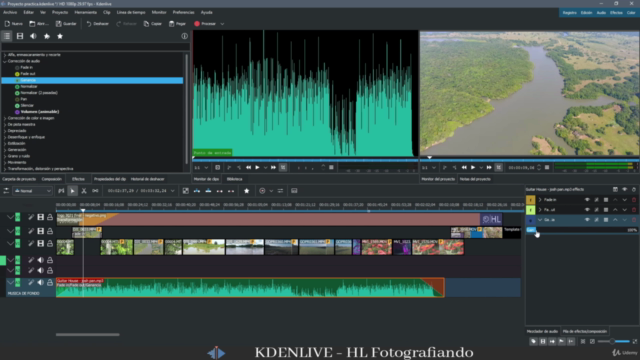Viewport: 640px width, 360px height.
Task: Switch to the Audio workspace layout
Action: pos(601,13)
